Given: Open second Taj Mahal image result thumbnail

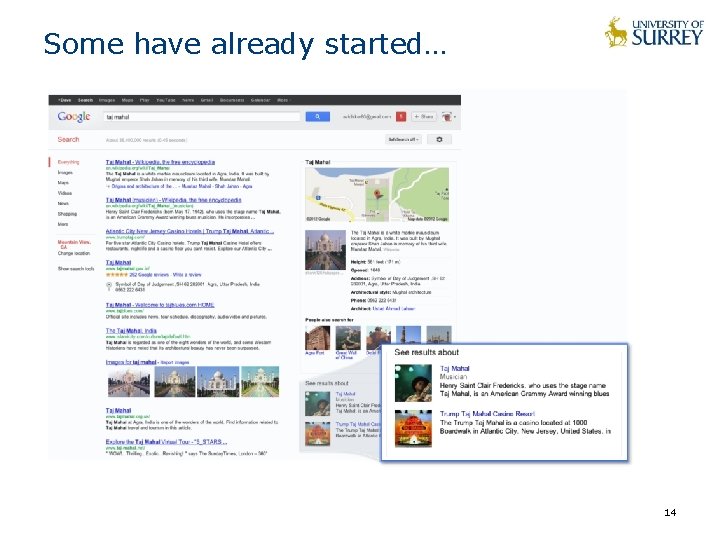Looking at the screenshot, I should point(175,381).
